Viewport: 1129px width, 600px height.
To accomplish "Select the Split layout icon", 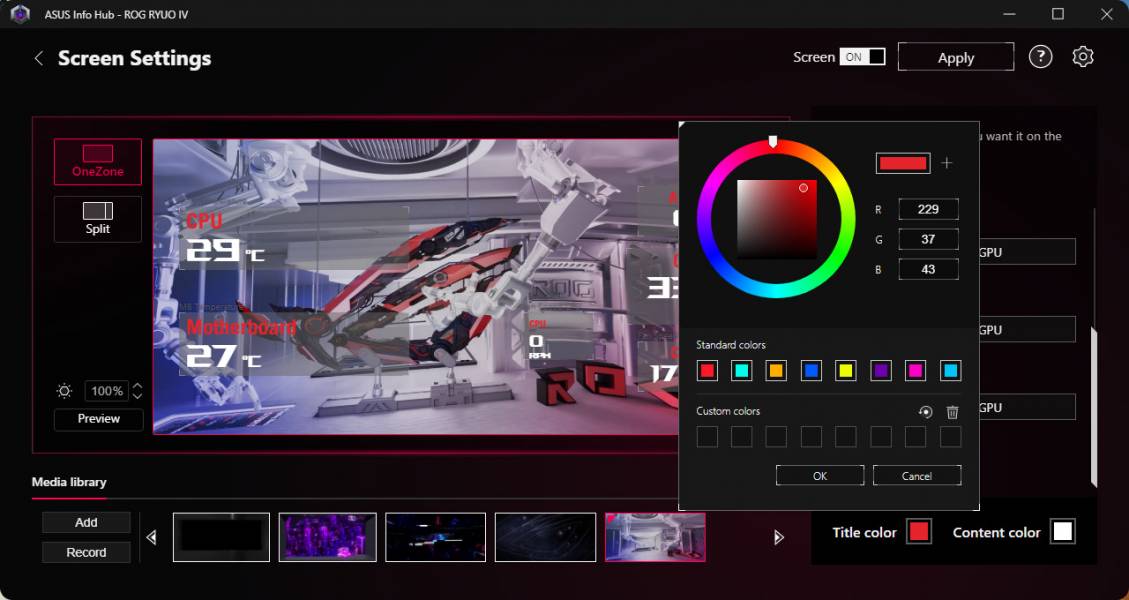I will (96, 218).
